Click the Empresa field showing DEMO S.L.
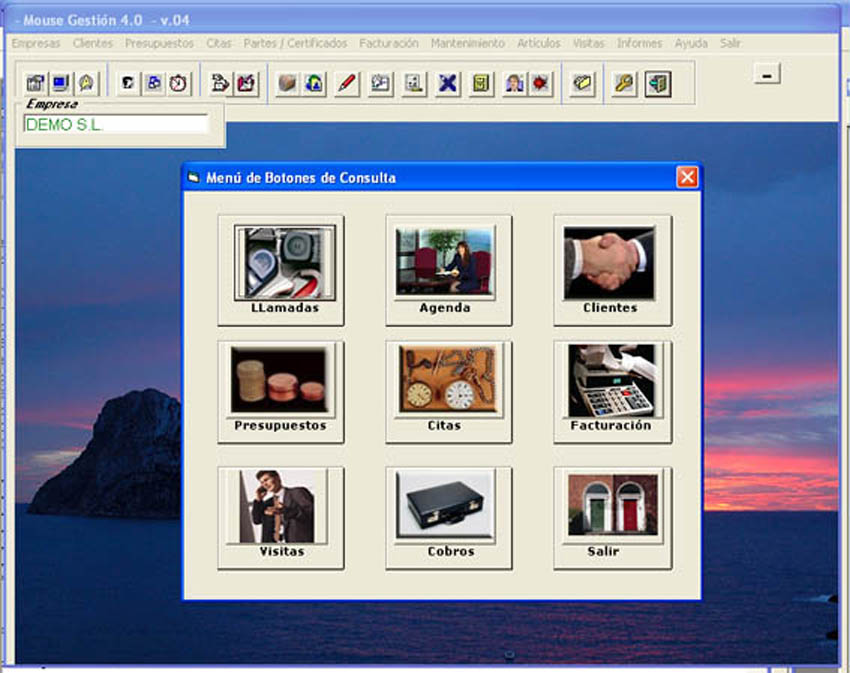Viewport: 850px width, 673px height. click(x=116, y=124)
